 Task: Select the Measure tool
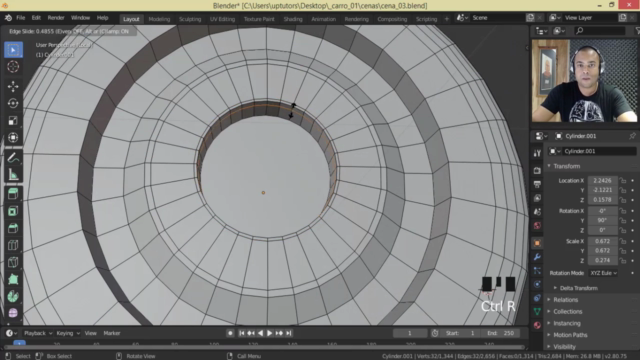tap(13, 175)
